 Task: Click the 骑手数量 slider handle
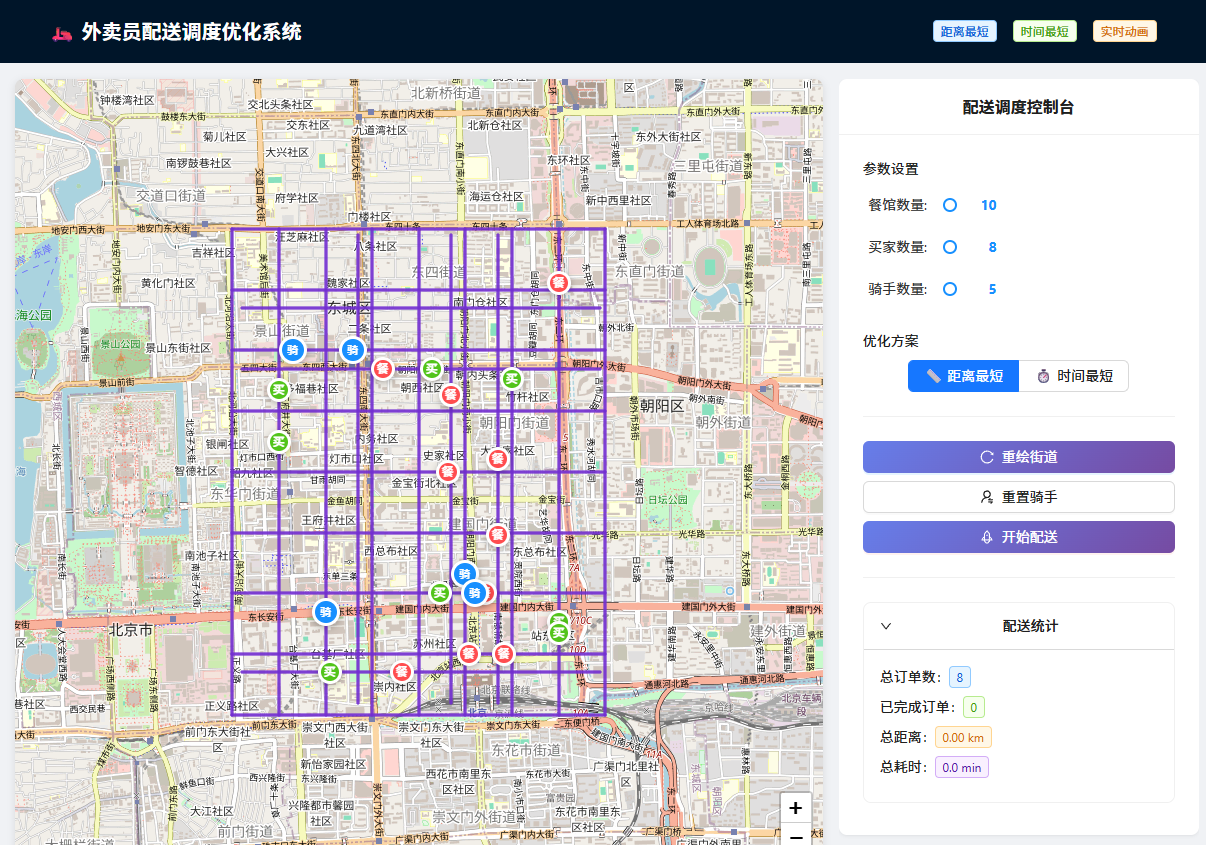950,289
